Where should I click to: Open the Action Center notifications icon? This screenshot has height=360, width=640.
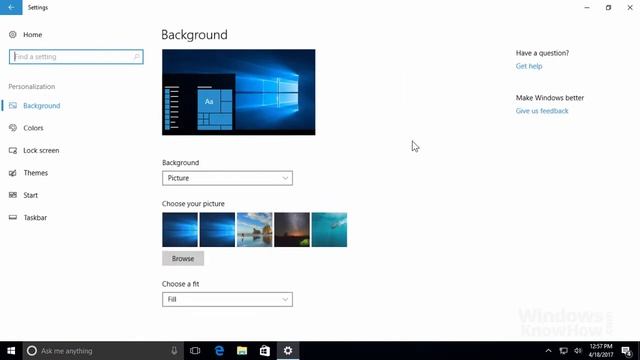click(627, 351)
